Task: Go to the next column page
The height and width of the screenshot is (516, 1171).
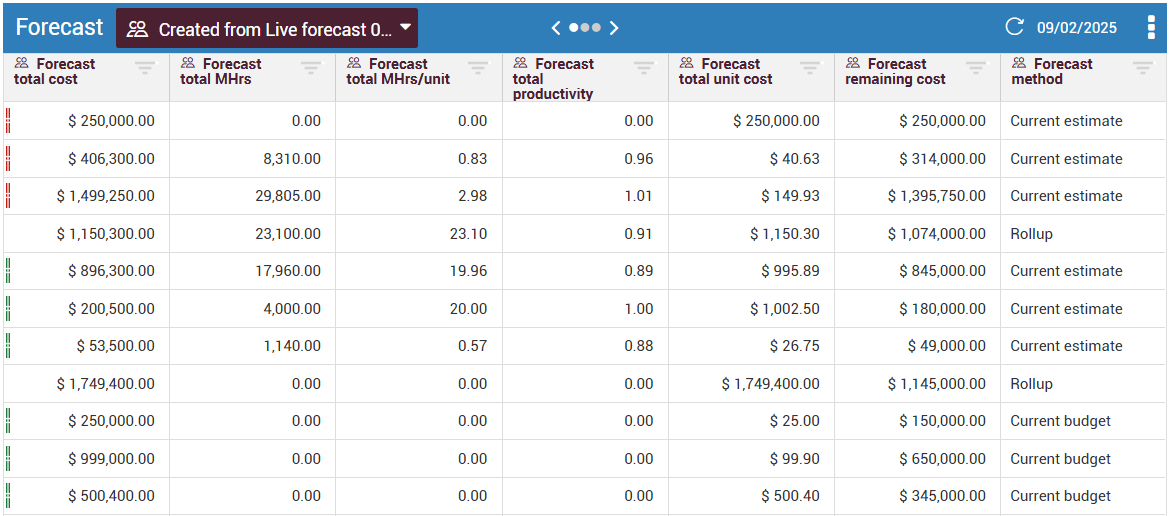Action: (614, 28)
